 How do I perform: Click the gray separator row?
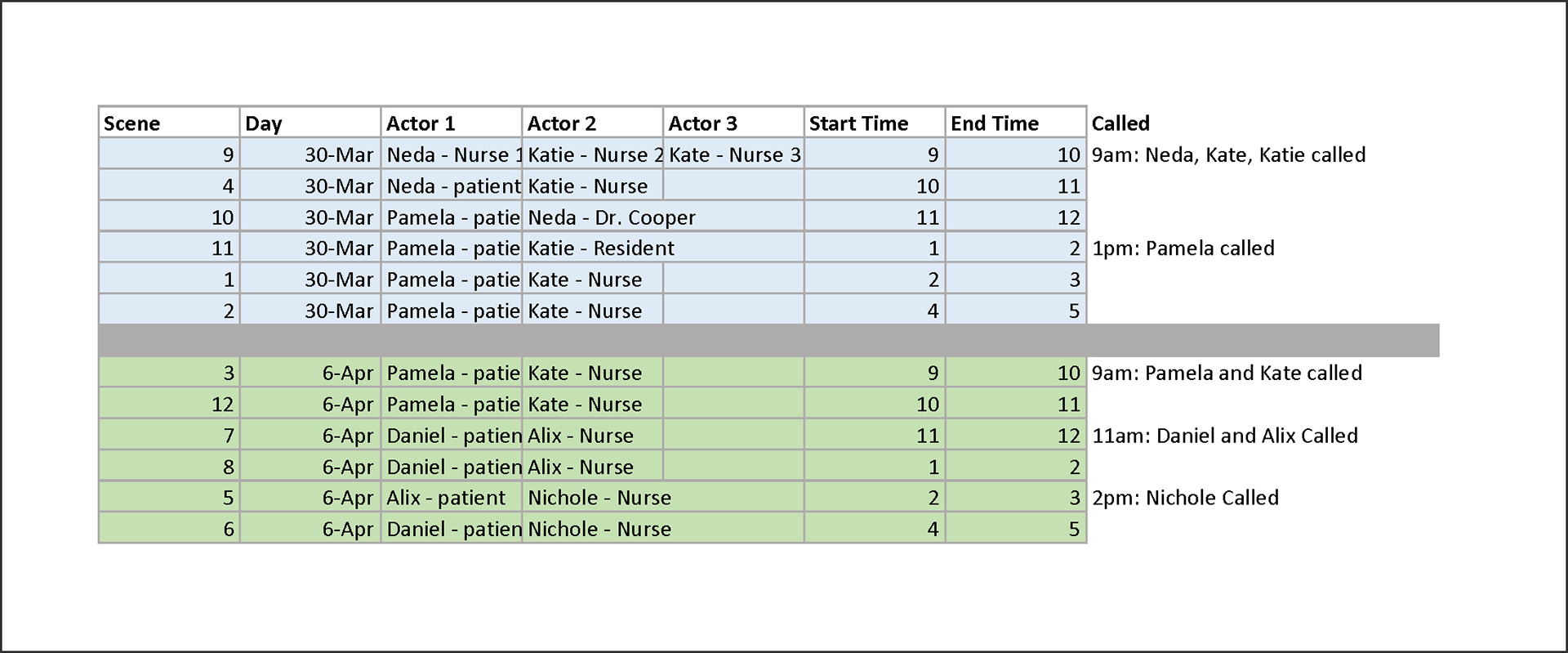768,341
